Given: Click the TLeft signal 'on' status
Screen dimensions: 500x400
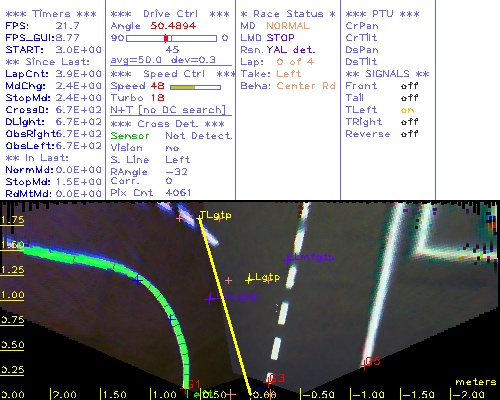Looking at the screenshot, I should pyautogui.click(x=408, y=110).
